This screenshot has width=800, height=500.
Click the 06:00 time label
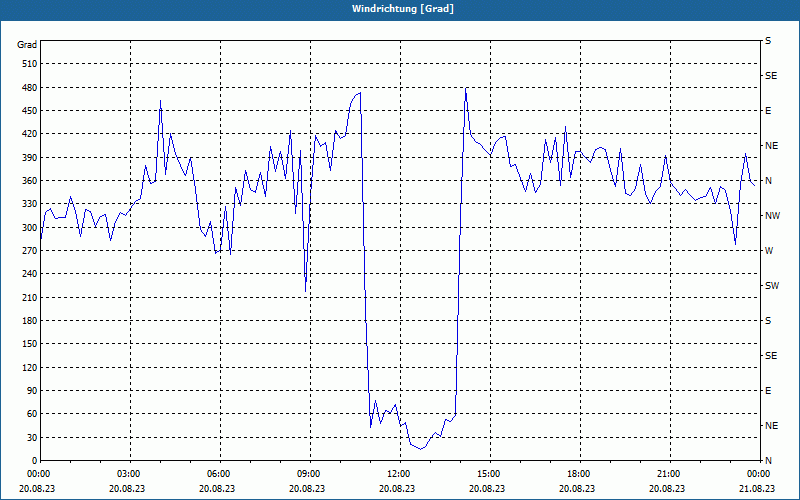[x=217, y=474]
